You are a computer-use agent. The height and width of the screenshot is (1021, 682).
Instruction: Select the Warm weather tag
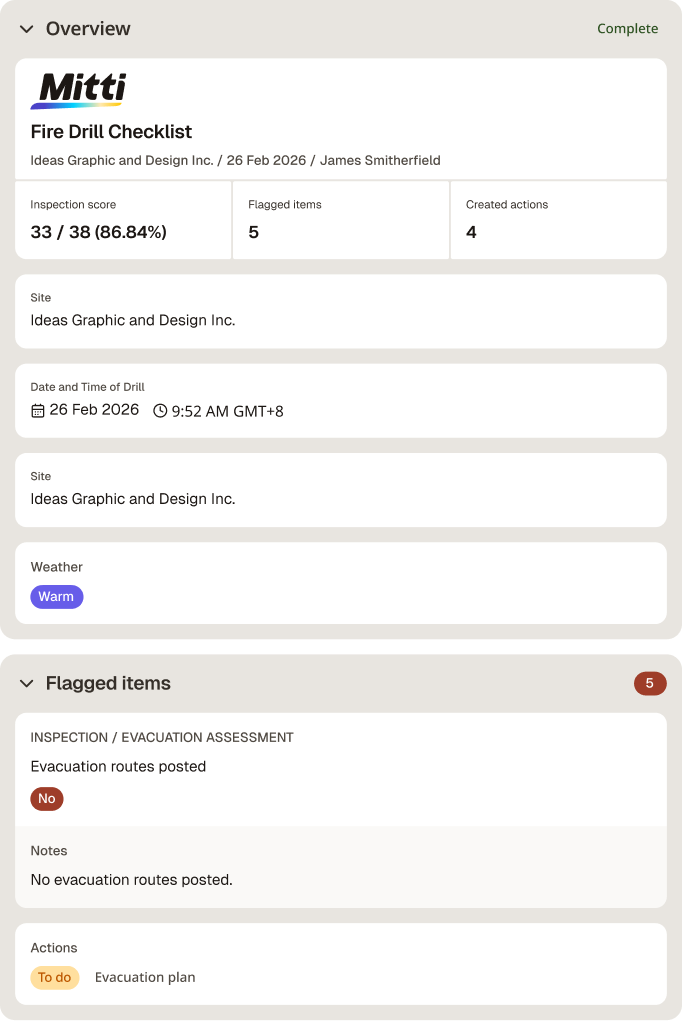pyautogui.click(x=57, y=596)
